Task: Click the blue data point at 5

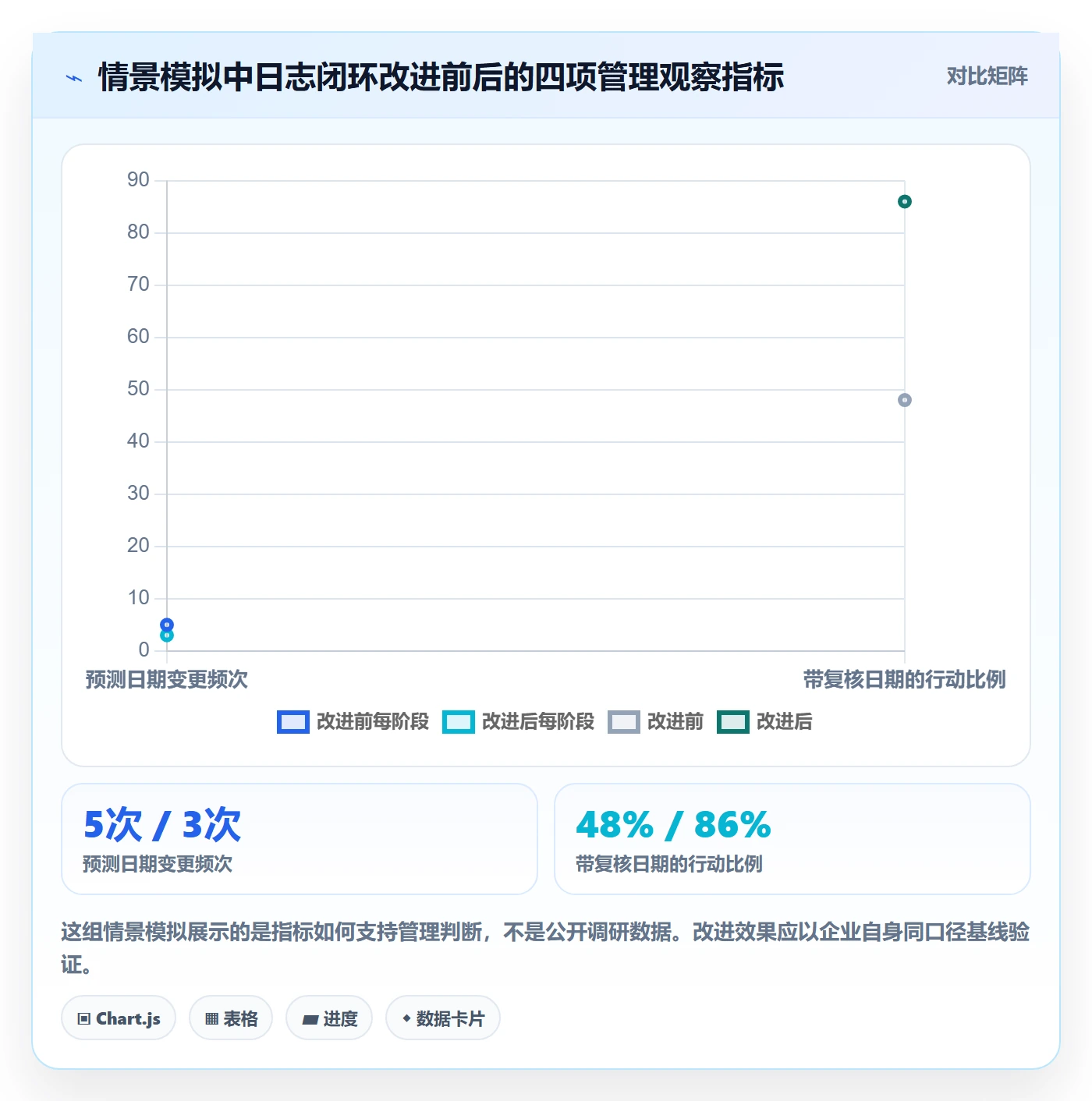Action: [x=167, y=625]
